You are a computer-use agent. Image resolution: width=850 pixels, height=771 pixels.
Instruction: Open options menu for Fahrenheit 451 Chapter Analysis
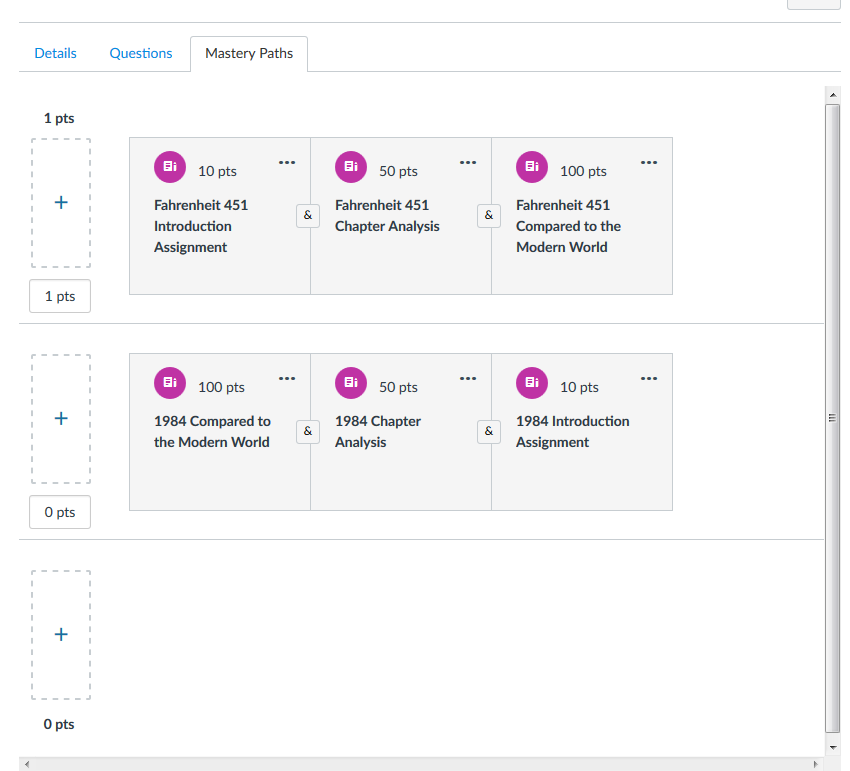(x=468, y=163)
